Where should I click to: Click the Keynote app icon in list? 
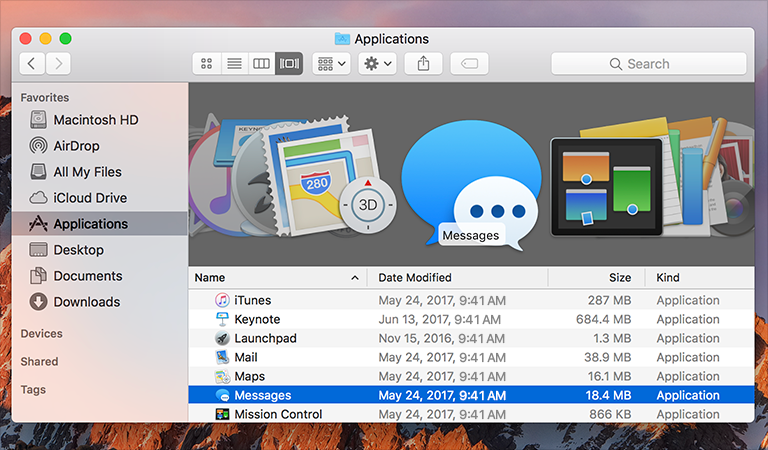[x=222, y=319]
